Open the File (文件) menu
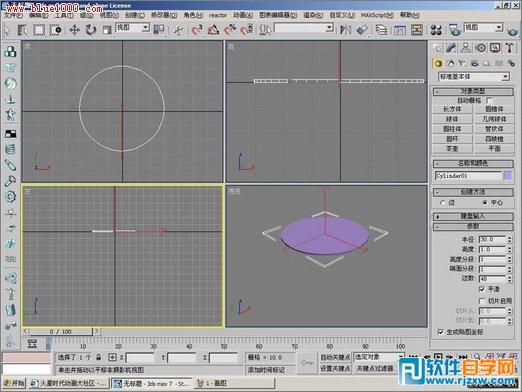The image size is (522, 392). [x=13, y=15]
